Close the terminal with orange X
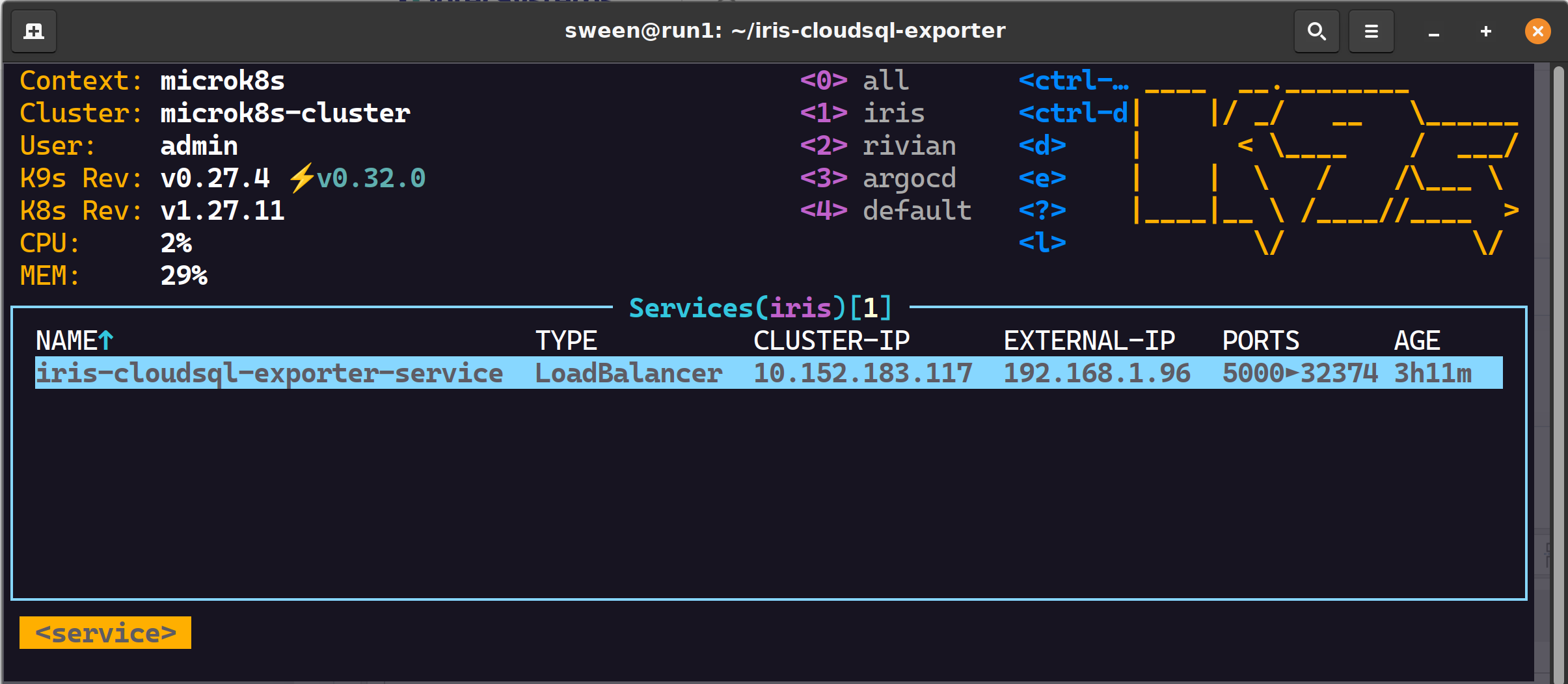Viewport: 1568px width, 684px height. [x=1537, y=31]
